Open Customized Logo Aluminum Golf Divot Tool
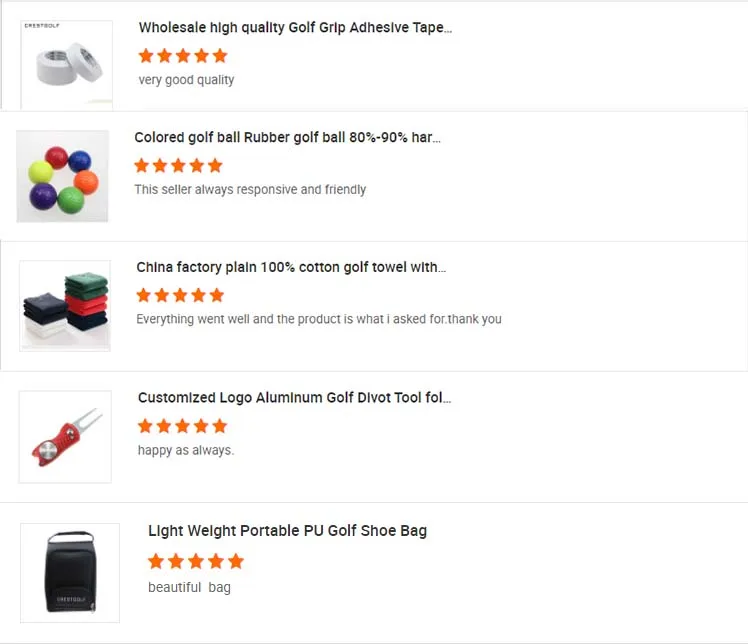Image resolution: width=748 pixels, height=644 pixels. click(x=294, y=398)
